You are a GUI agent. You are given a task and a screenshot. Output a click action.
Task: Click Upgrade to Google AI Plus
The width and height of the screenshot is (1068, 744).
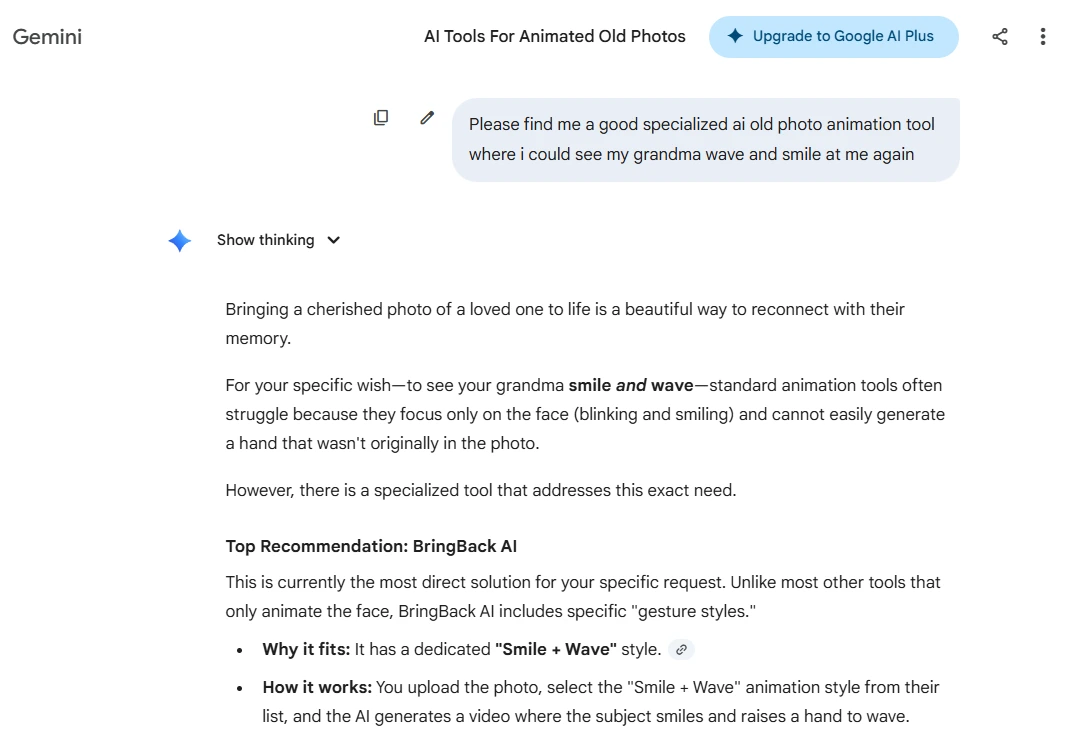833,36
